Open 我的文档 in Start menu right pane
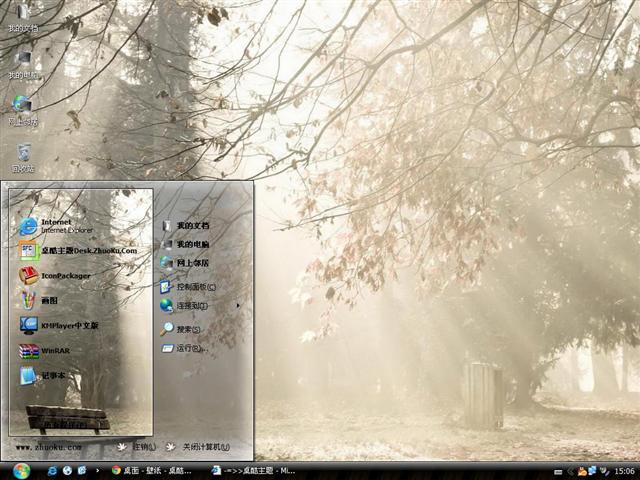The image size is (640, 480). (x=185, y=225)
